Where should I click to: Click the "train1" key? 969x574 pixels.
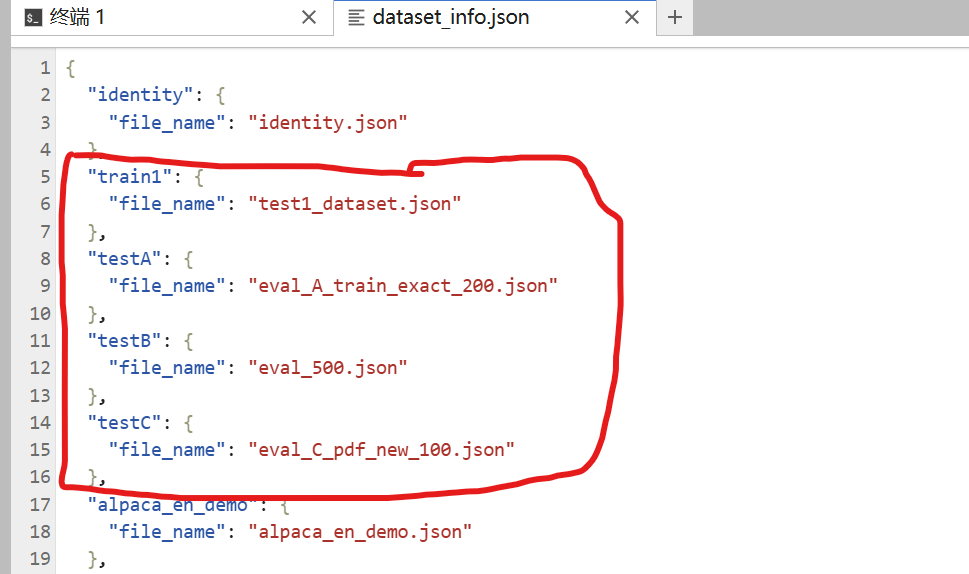point(130,177)
